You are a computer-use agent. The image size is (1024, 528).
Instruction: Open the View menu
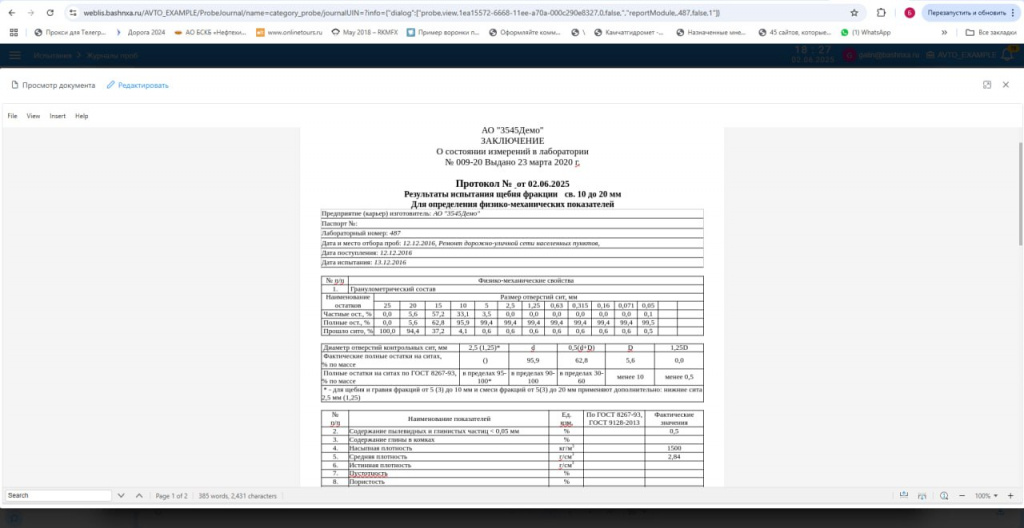pos(33,116)
